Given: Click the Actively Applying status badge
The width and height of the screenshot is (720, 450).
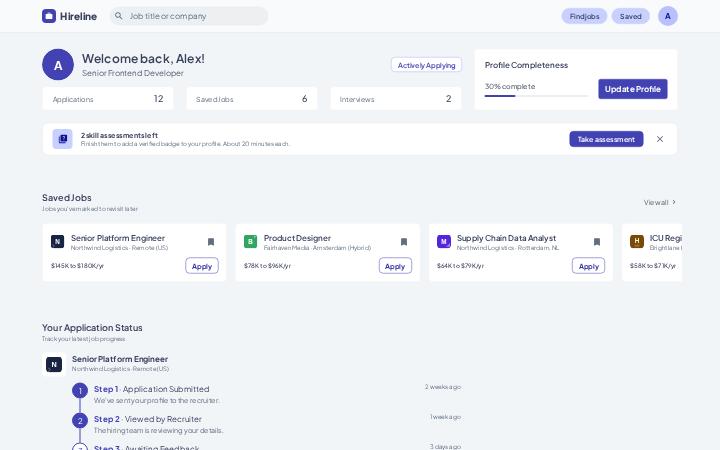Looking at the screenshot, I should [x=426, y=65].
